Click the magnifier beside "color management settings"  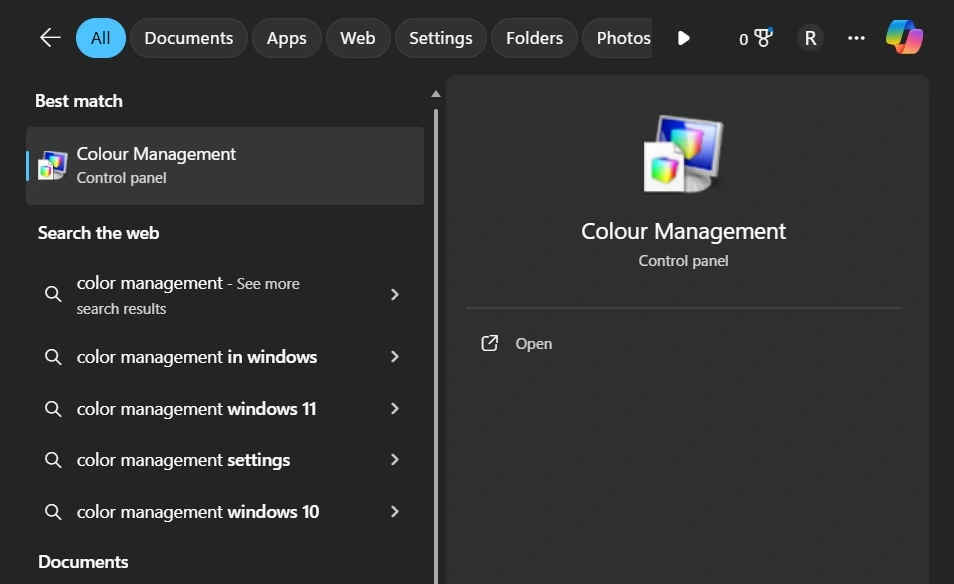click(x=53, y=460)
